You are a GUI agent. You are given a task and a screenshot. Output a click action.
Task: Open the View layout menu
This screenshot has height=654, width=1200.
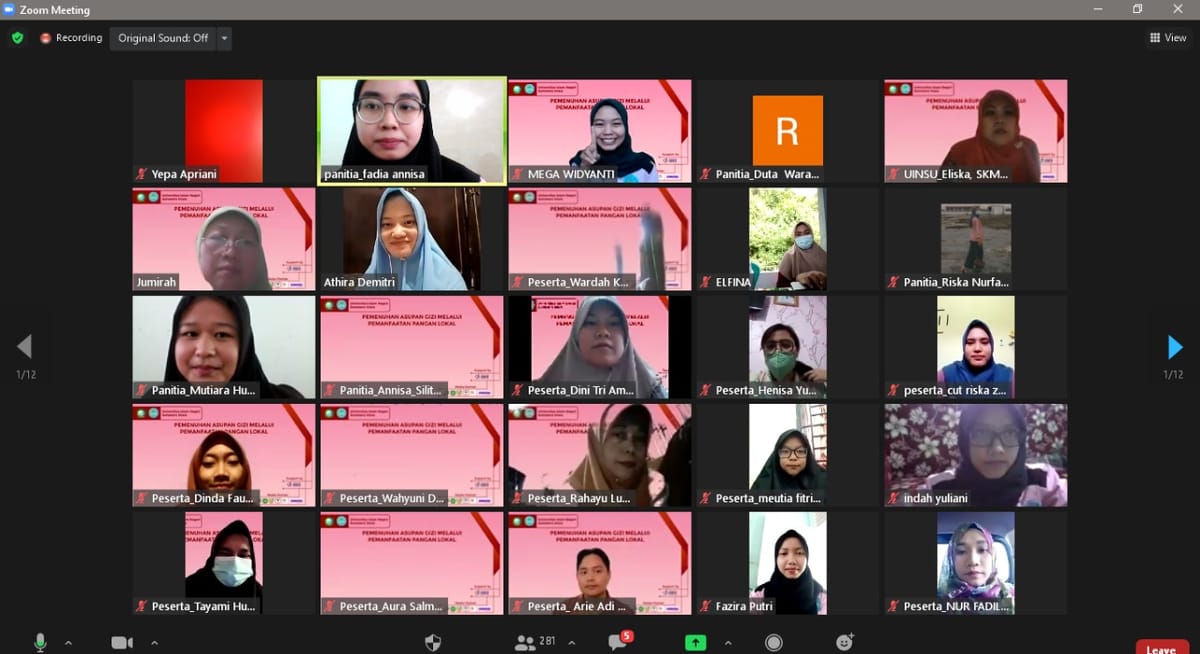pyautogui.click(x=1167, y=38)
